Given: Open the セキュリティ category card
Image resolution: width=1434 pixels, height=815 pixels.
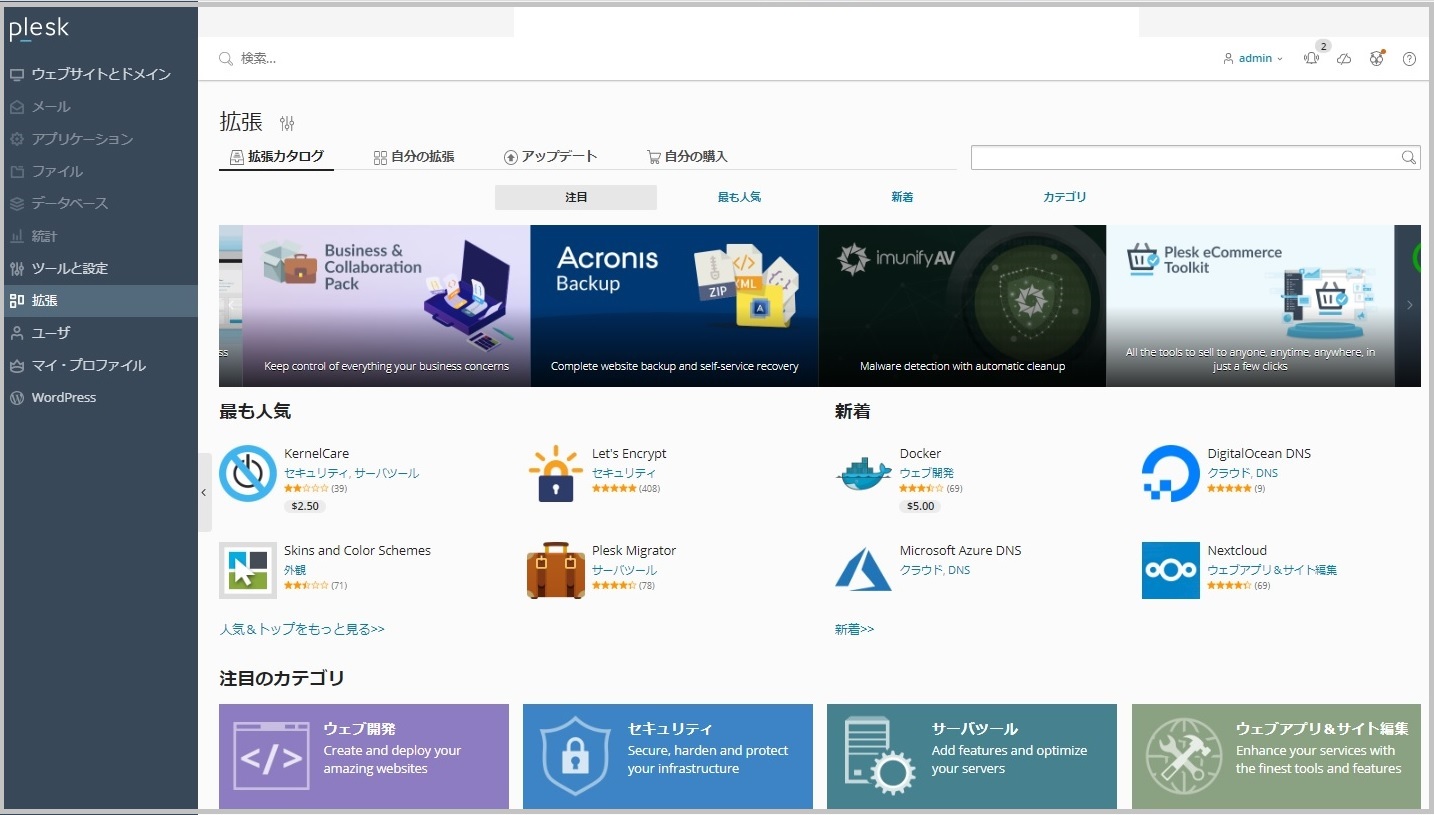Looking at the screenshot, I should [668, 756].
